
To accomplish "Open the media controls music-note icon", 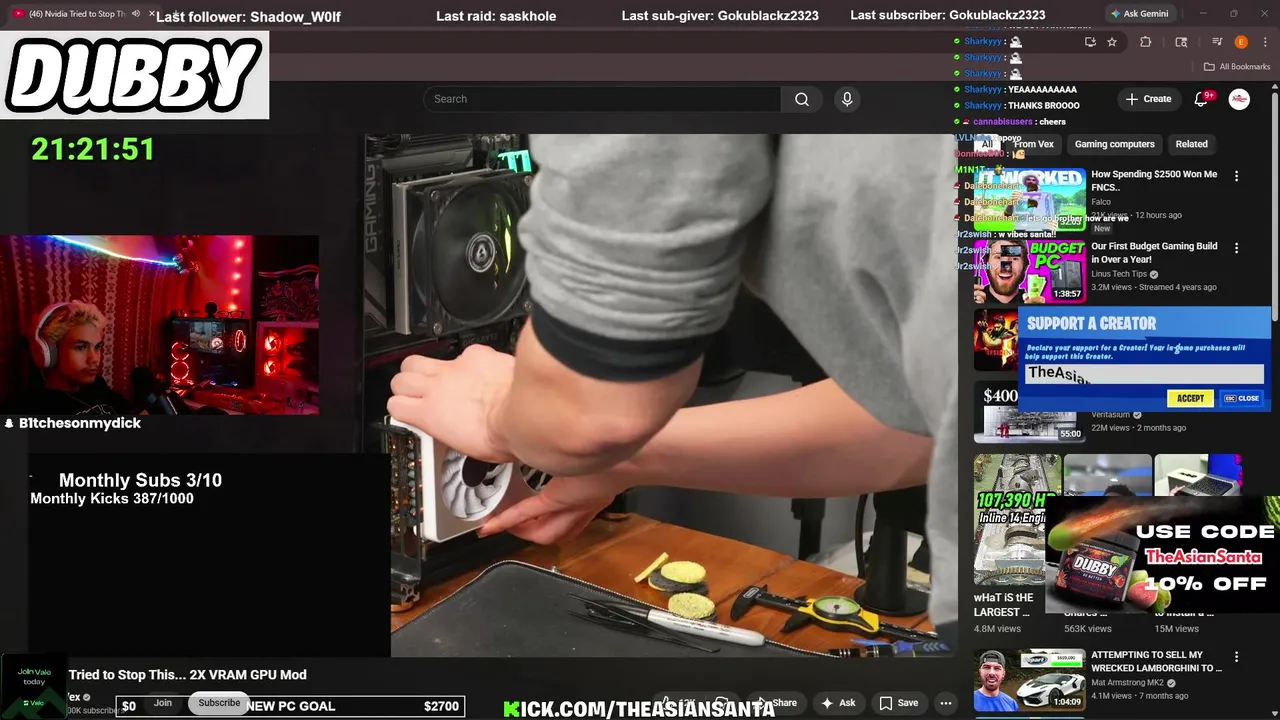I will 1217,42.
